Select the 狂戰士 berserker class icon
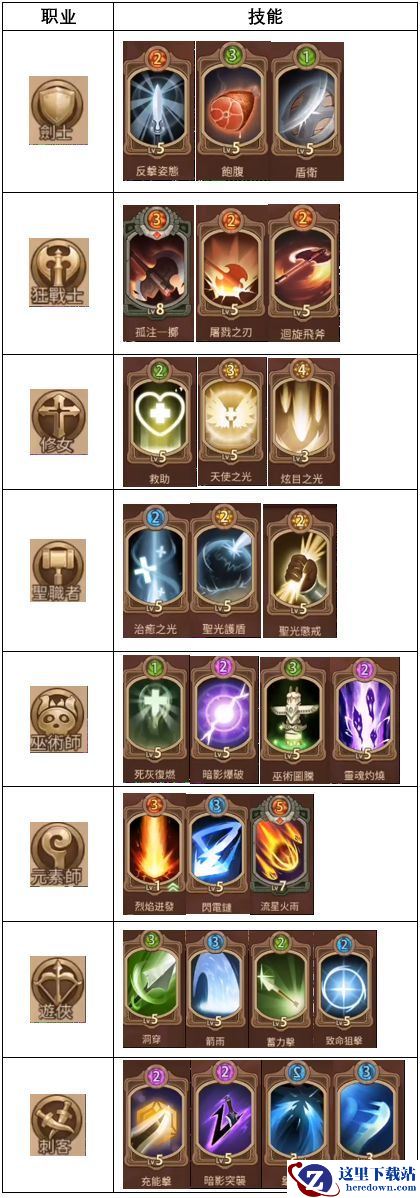Viewport: 420px width, 1198px height. point(59,272)
